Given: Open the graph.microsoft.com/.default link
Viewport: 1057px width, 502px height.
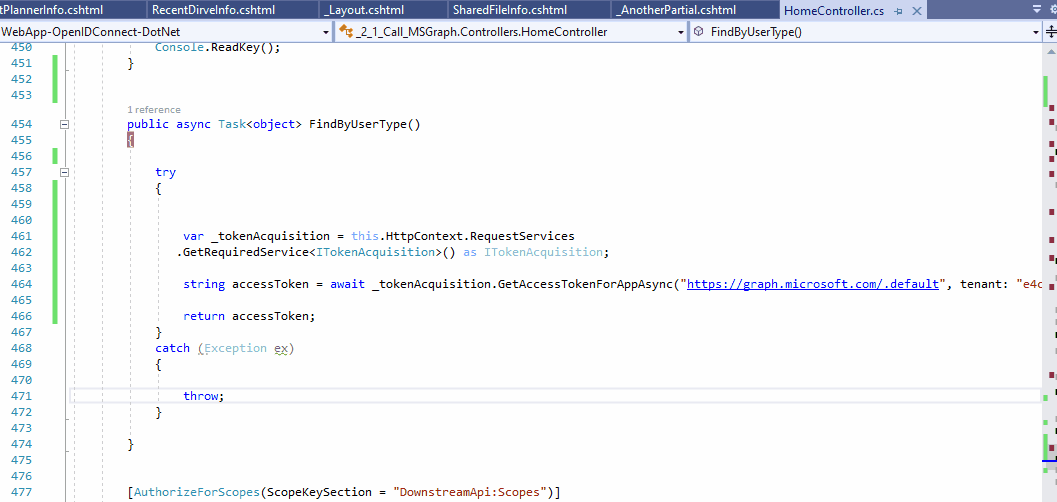Looking at the screenshot, I should click(813, 284).
